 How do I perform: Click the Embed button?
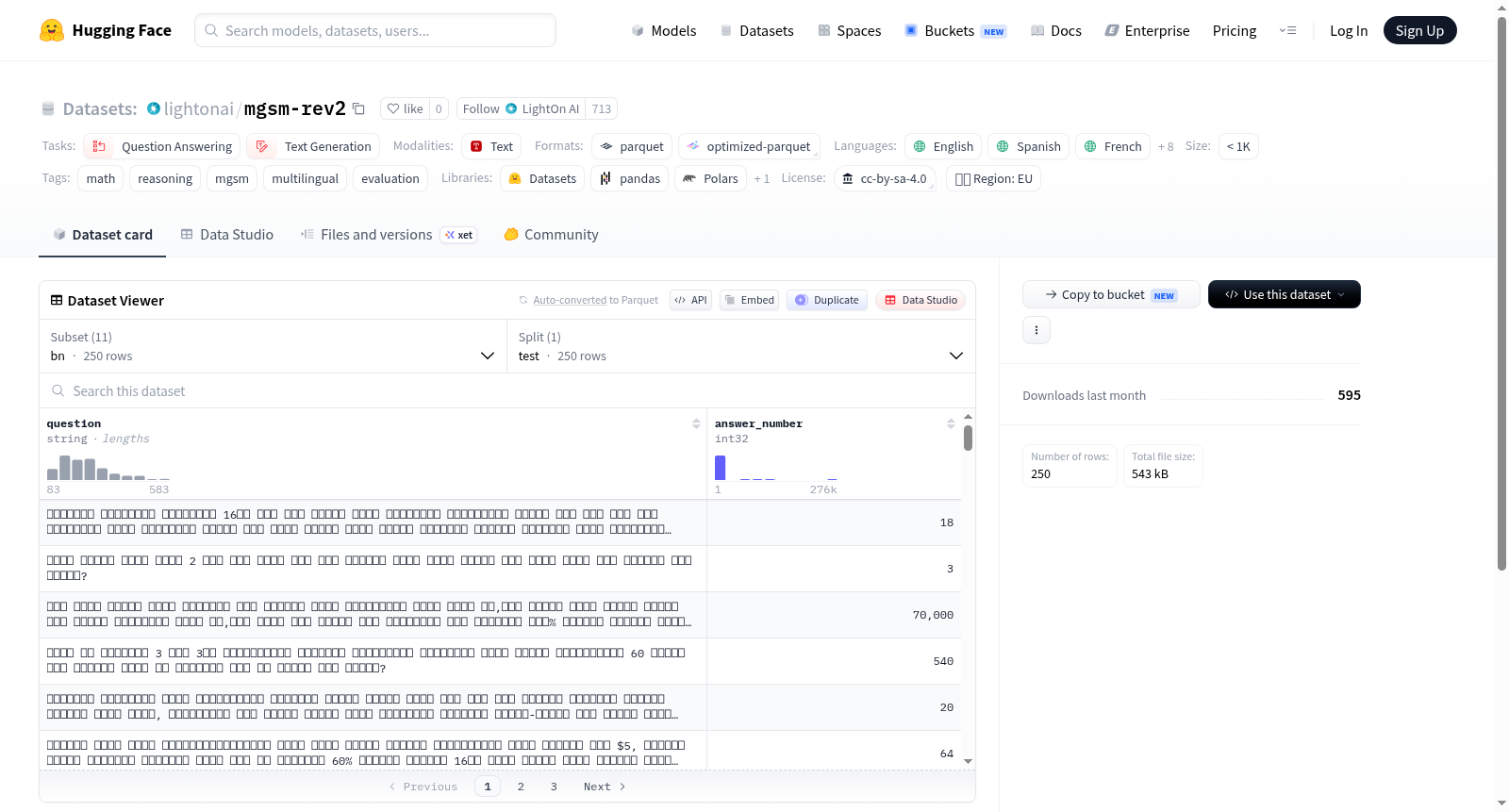click(748, 300)
